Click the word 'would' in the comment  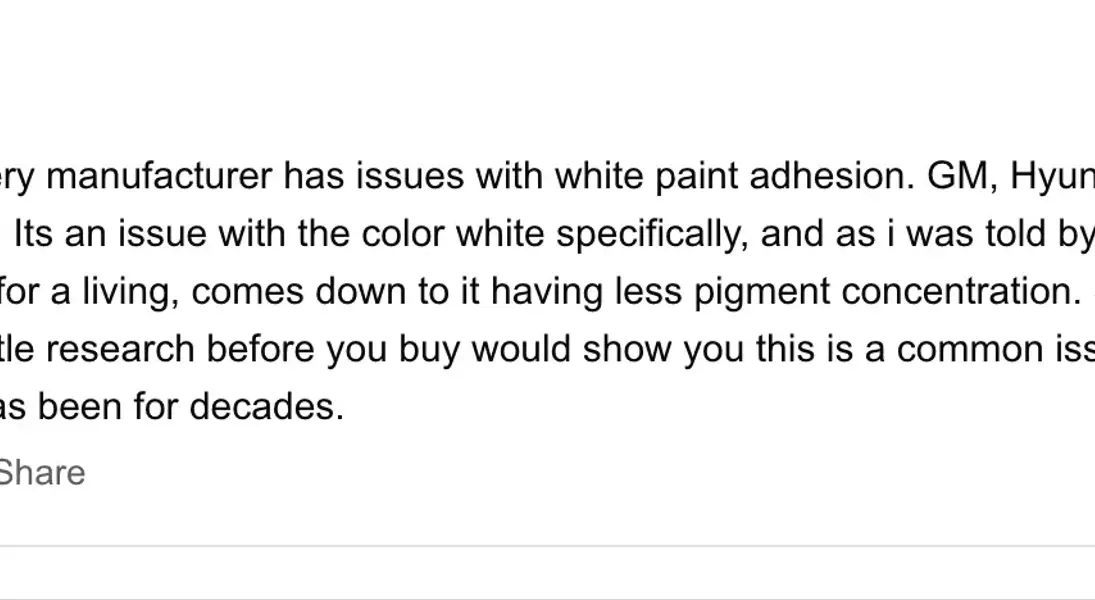[x=521, y=349]
